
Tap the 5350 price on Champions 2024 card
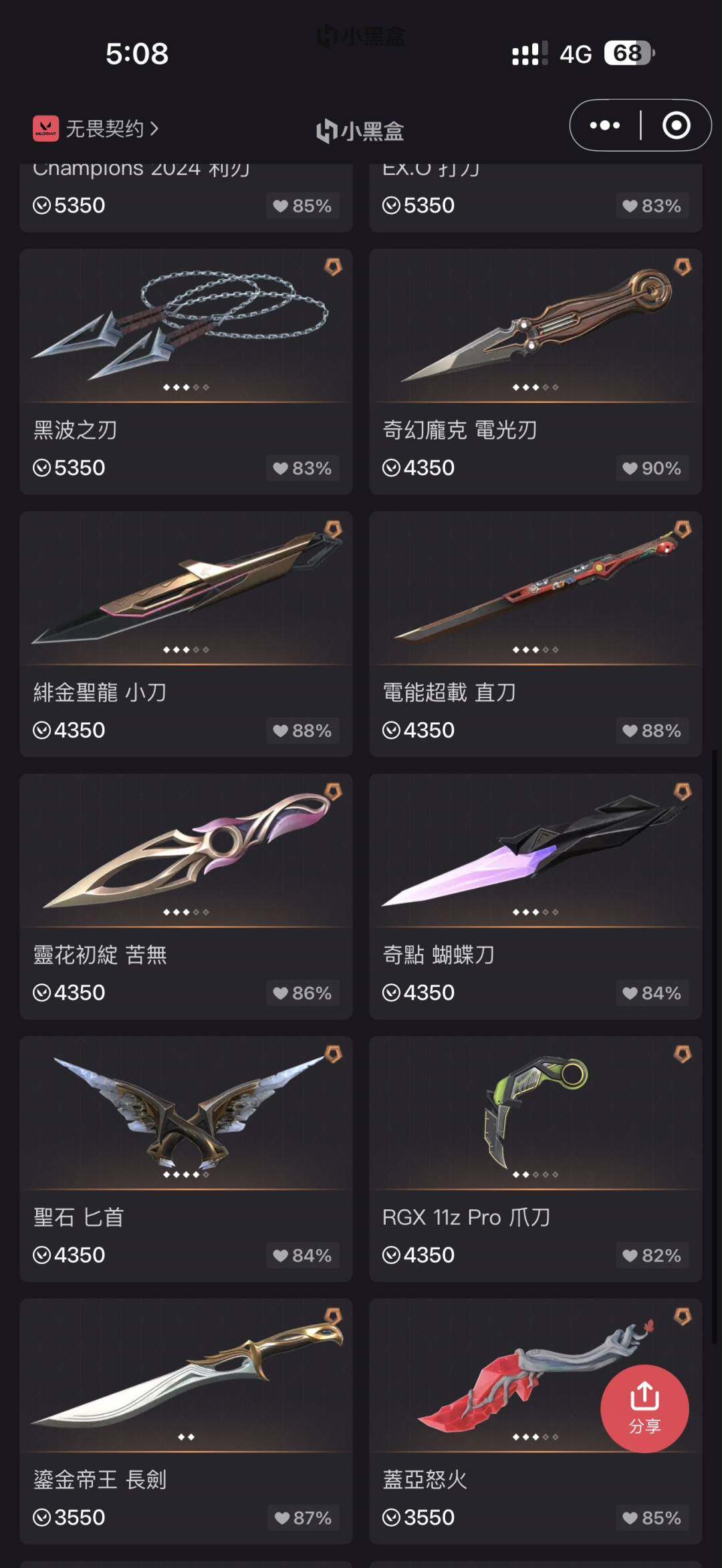click(70, 205)
